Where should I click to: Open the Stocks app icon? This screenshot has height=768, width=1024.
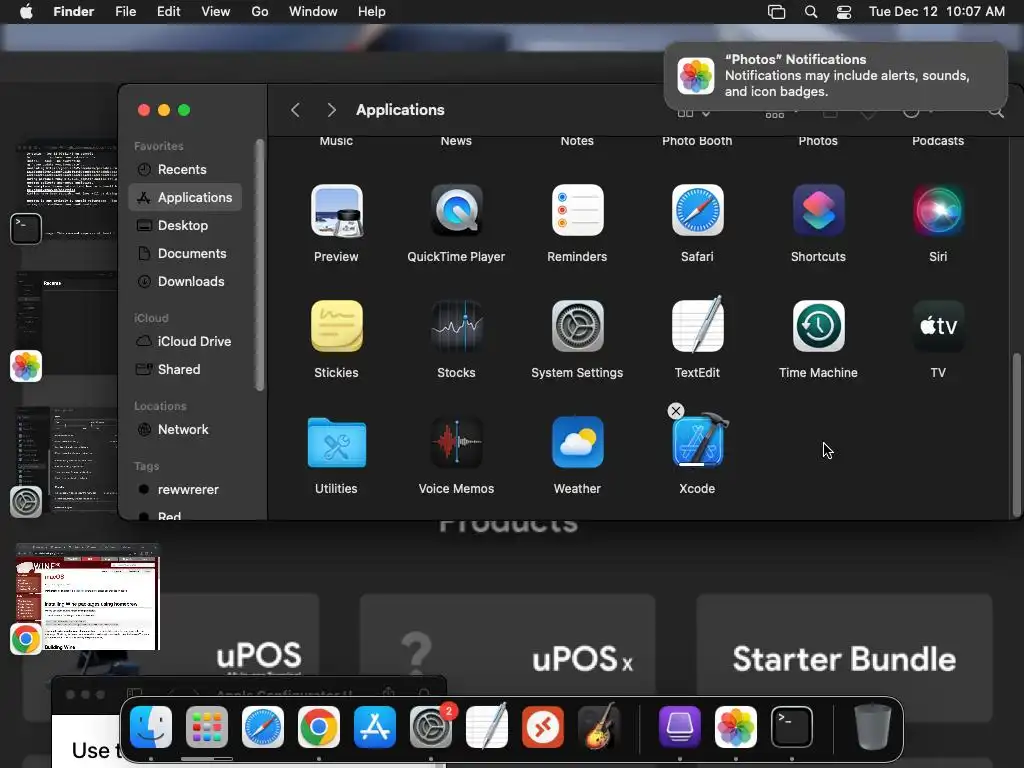point(456,327)
